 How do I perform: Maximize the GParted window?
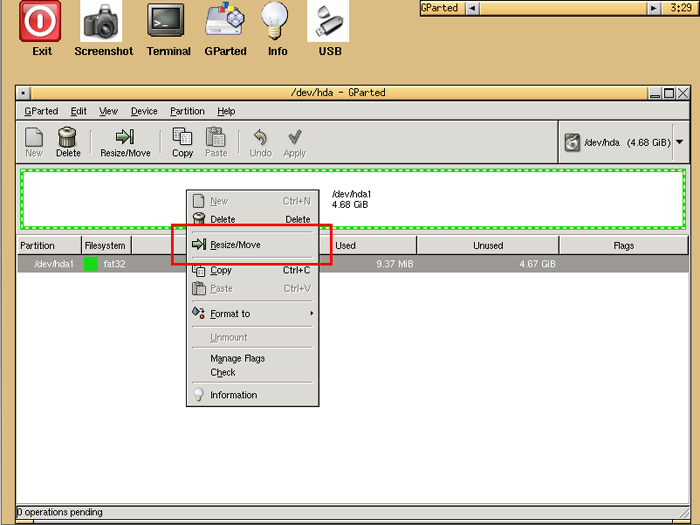pos(669,93)
